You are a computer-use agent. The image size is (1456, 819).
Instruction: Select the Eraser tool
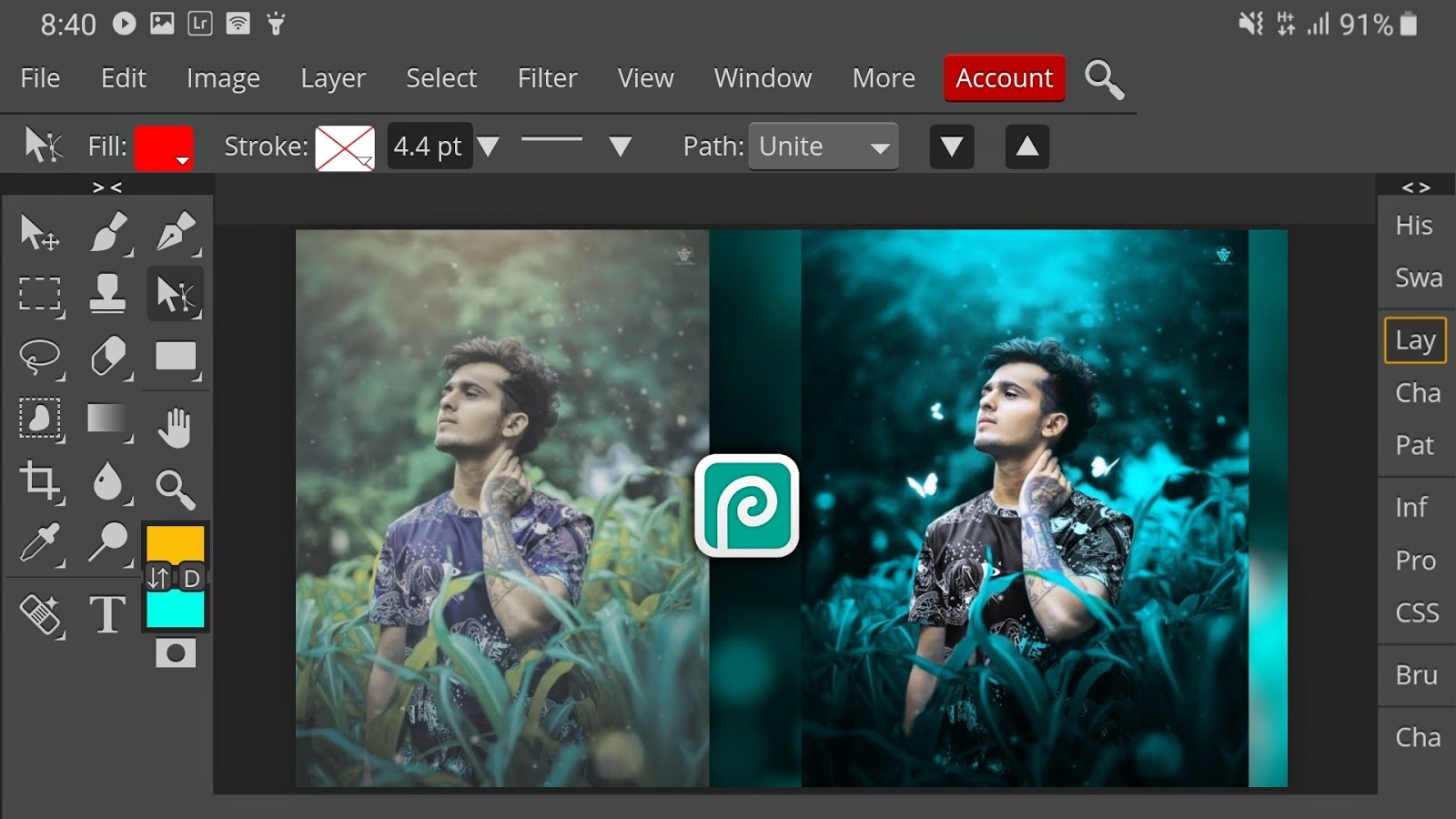click(x=109, y=357)
